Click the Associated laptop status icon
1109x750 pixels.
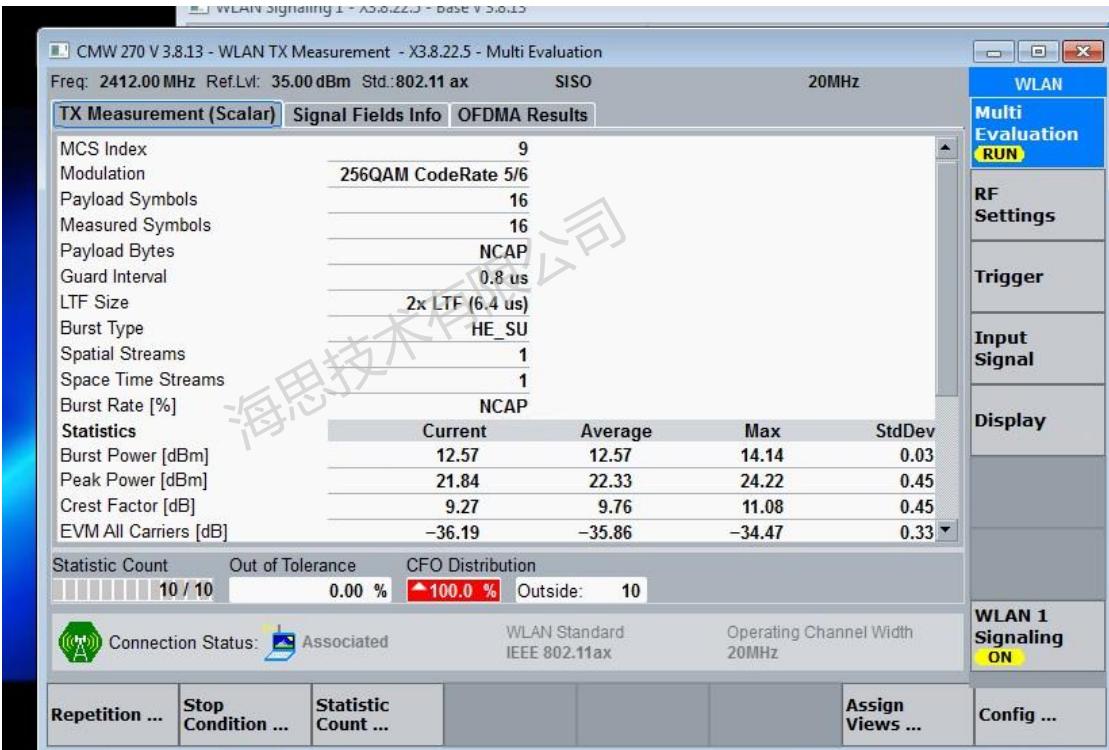click(280, 642)
